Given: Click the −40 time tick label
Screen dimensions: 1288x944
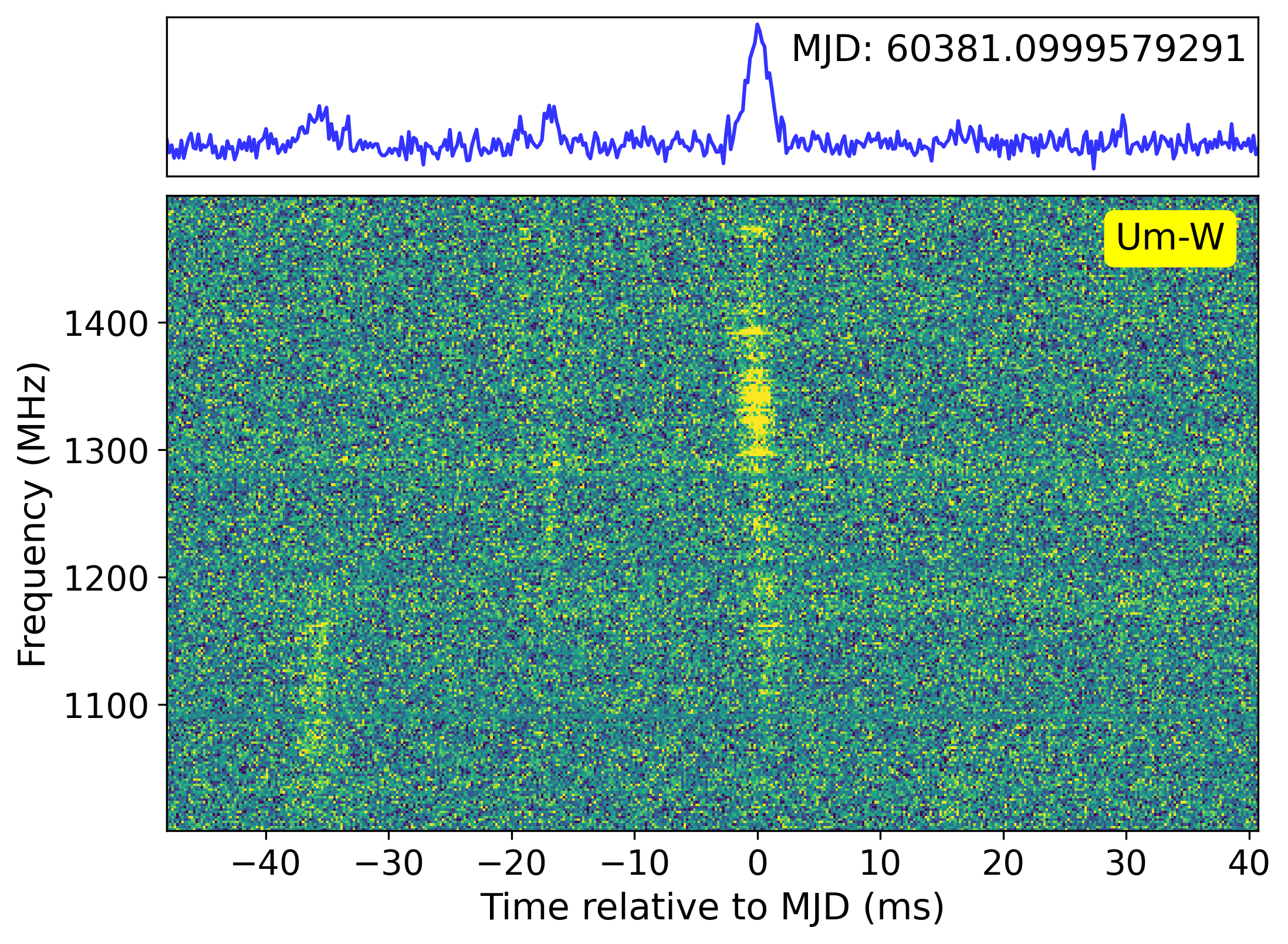Looking at the screenshot, I should (x=266, y=863).
